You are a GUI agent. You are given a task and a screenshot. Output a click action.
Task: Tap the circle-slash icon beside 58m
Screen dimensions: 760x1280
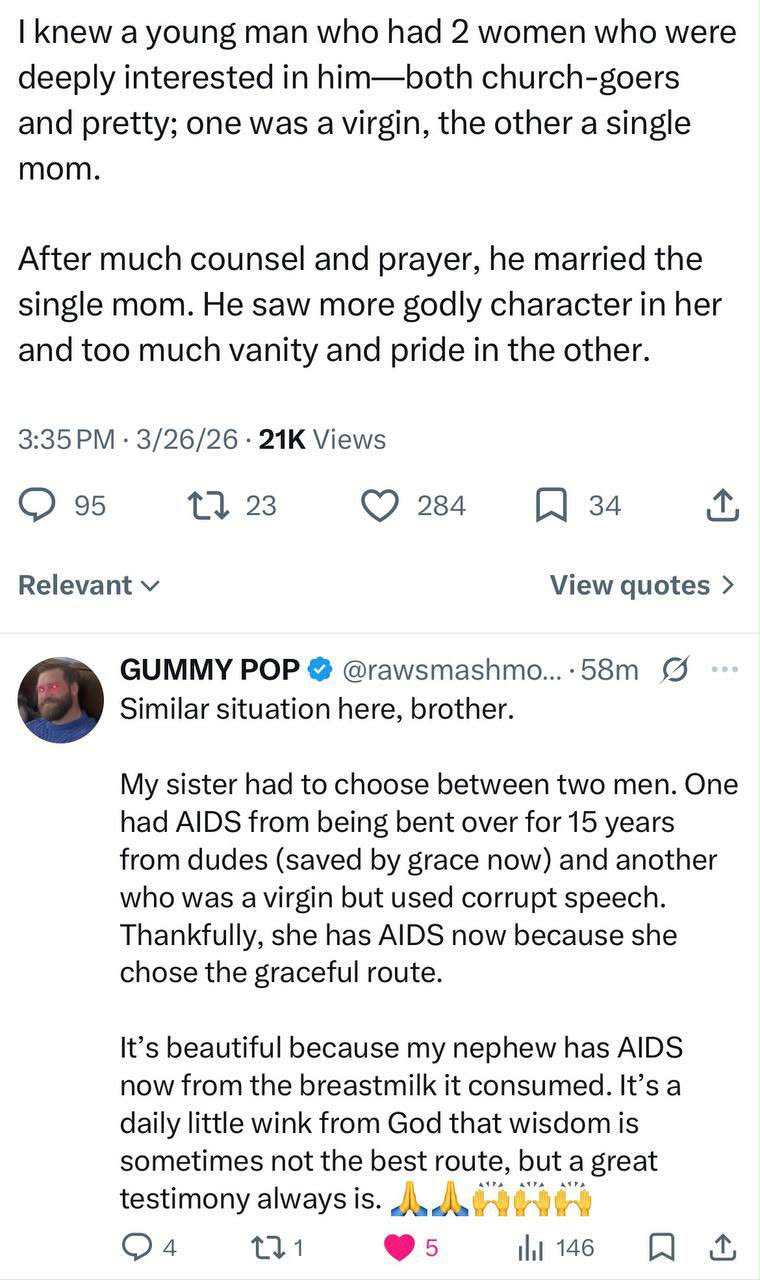tap(674, 670)
